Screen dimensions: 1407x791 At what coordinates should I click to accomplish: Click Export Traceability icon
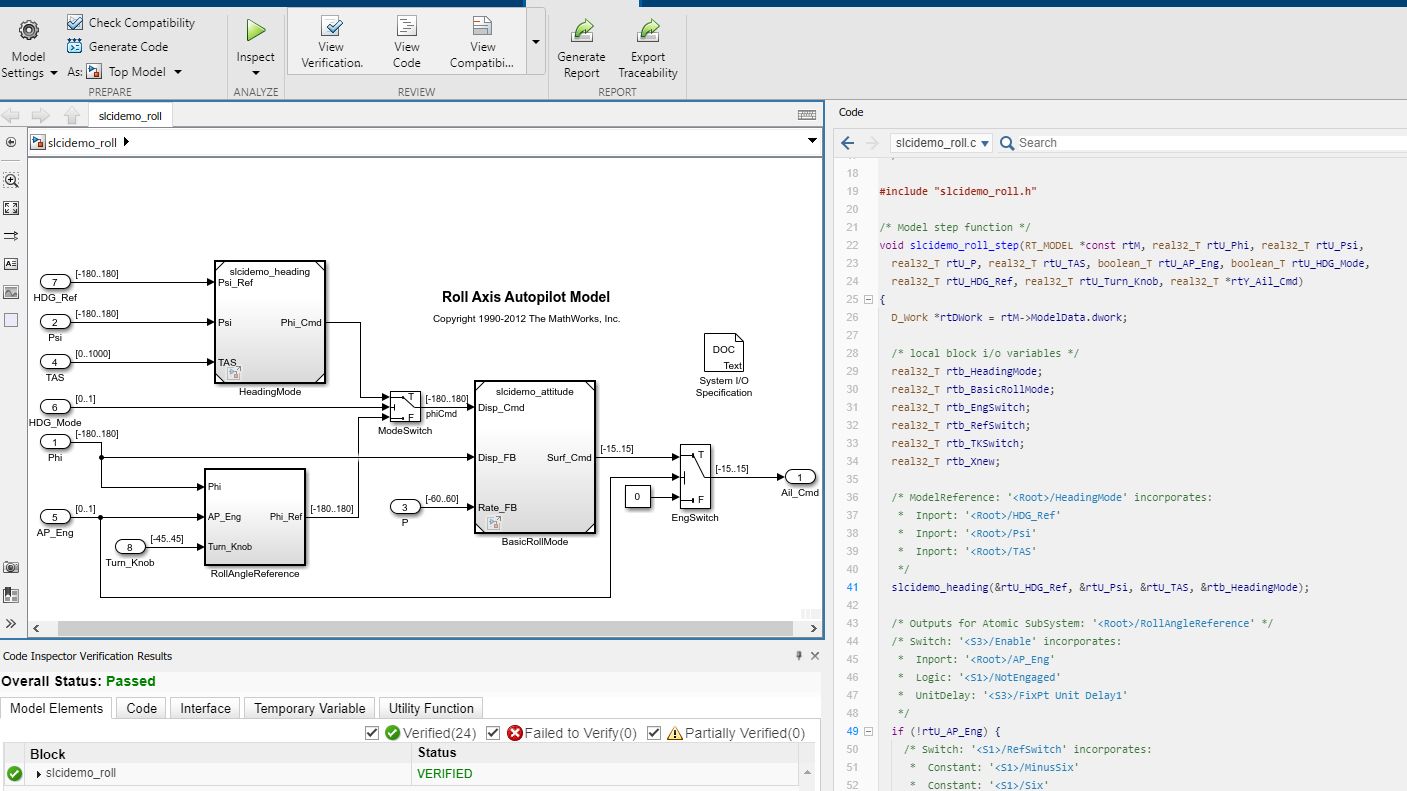click(647, 31)
